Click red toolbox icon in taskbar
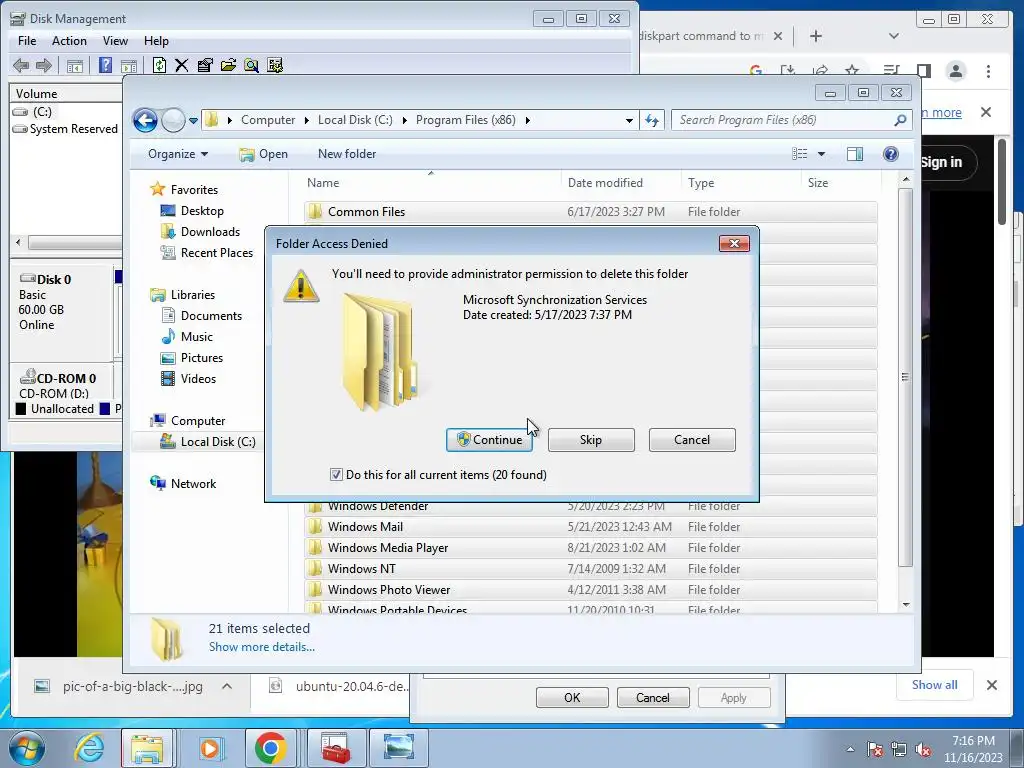This screenshot has height=768, width=1024. point(336,748)
